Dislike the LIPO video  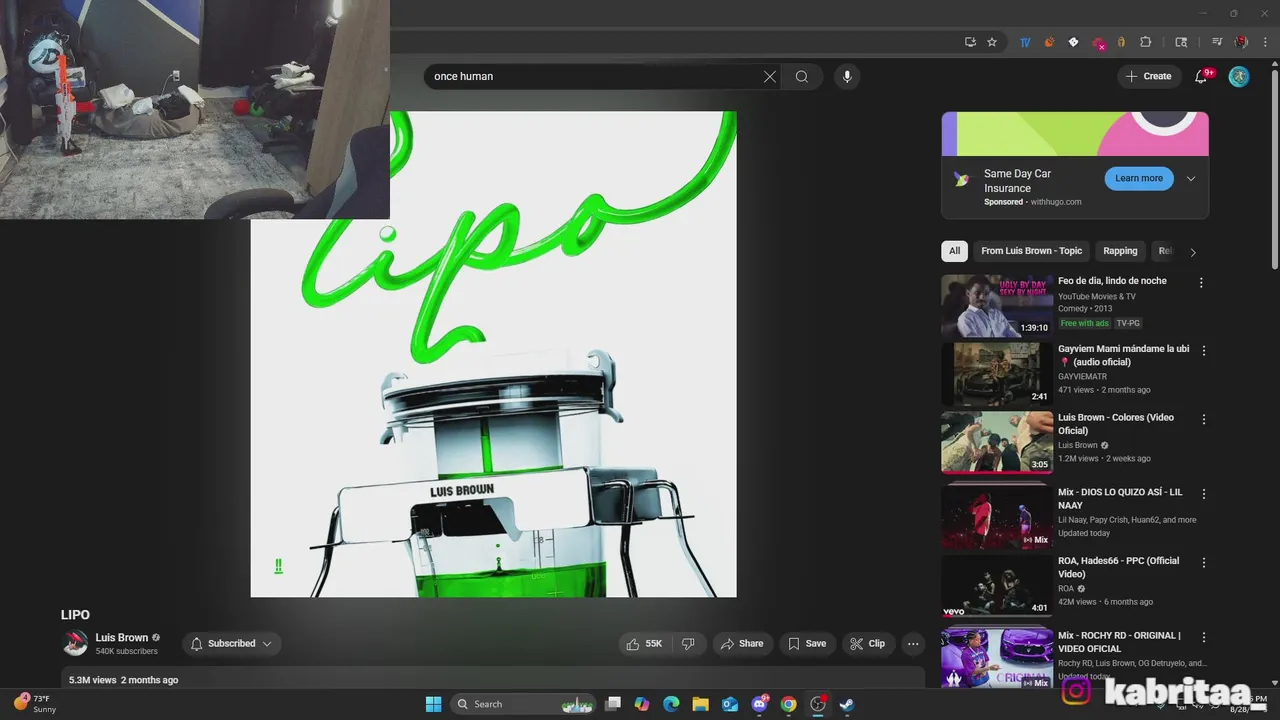click(689, 644)
